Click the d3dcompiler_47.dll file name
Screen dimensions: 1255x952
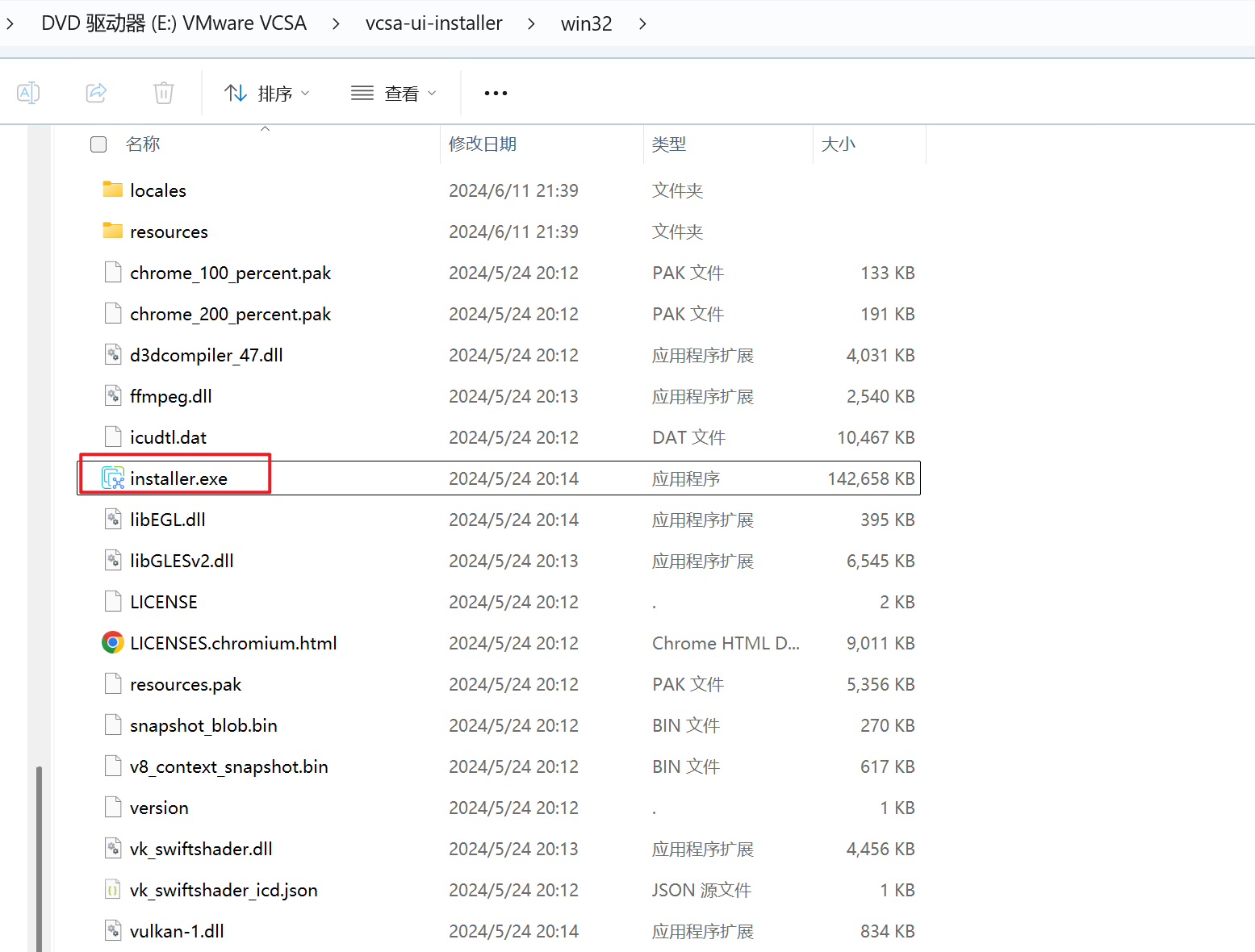[207, 355]
